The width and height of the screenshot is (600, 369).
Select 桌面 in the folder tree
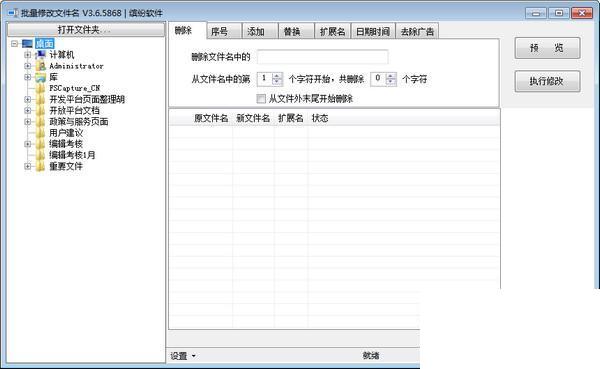(45, 44)
